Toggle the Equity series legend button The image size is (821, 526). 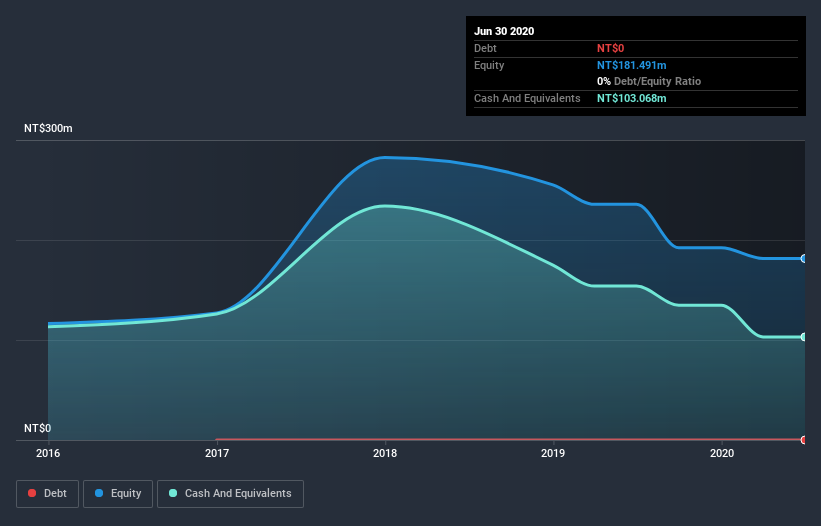(x=118, y=494)
